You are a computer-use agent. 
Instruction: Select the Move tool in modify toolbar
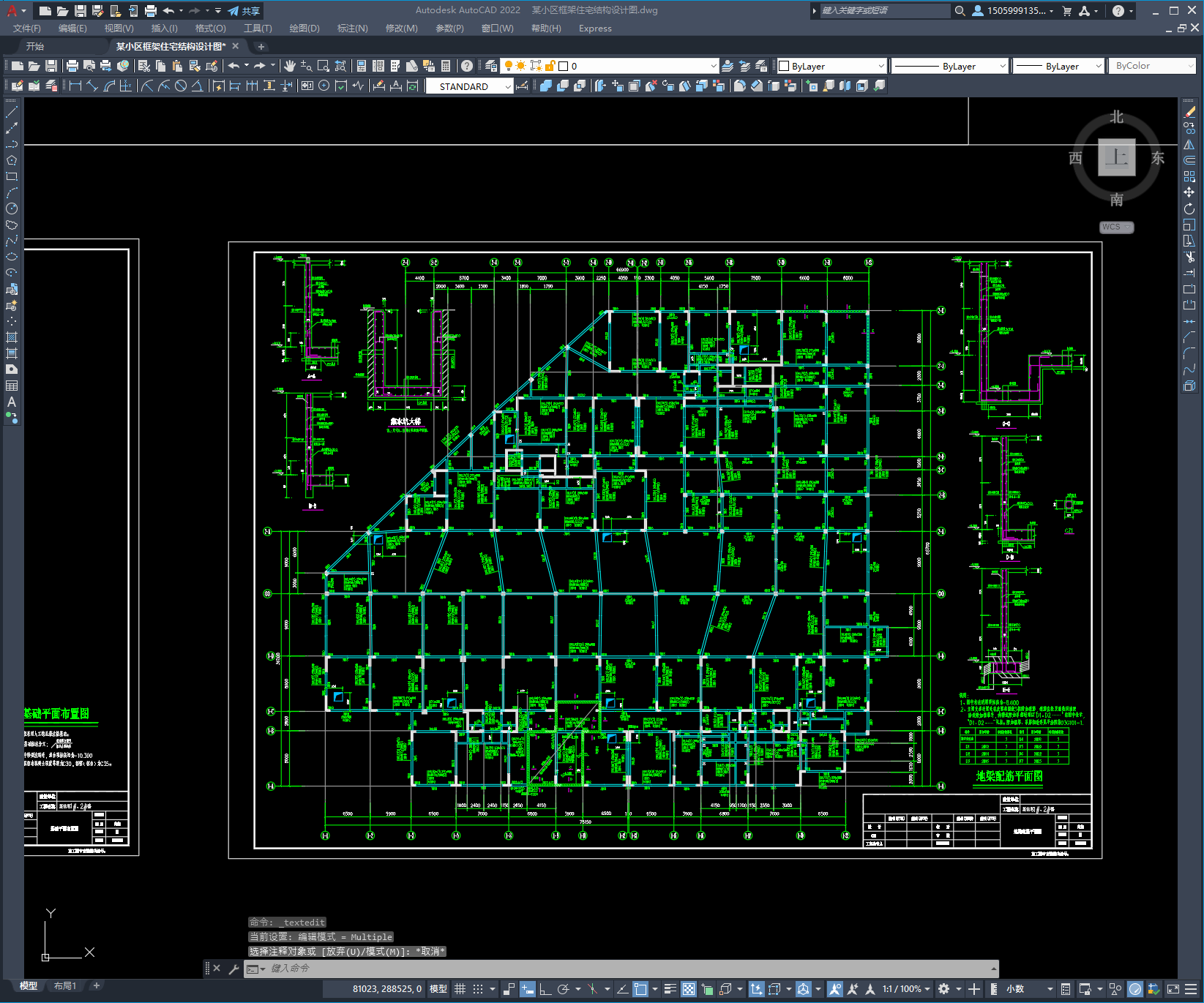tap(1189, 192)
